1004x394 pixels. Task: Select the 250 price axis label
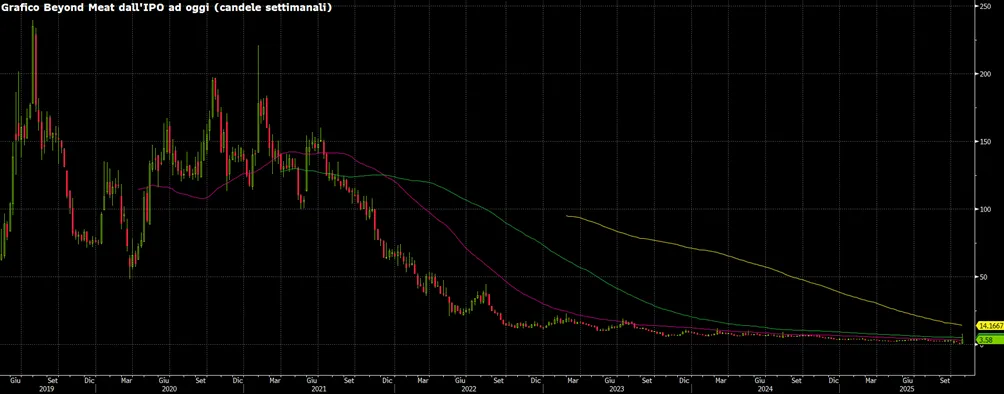(985, 6)
